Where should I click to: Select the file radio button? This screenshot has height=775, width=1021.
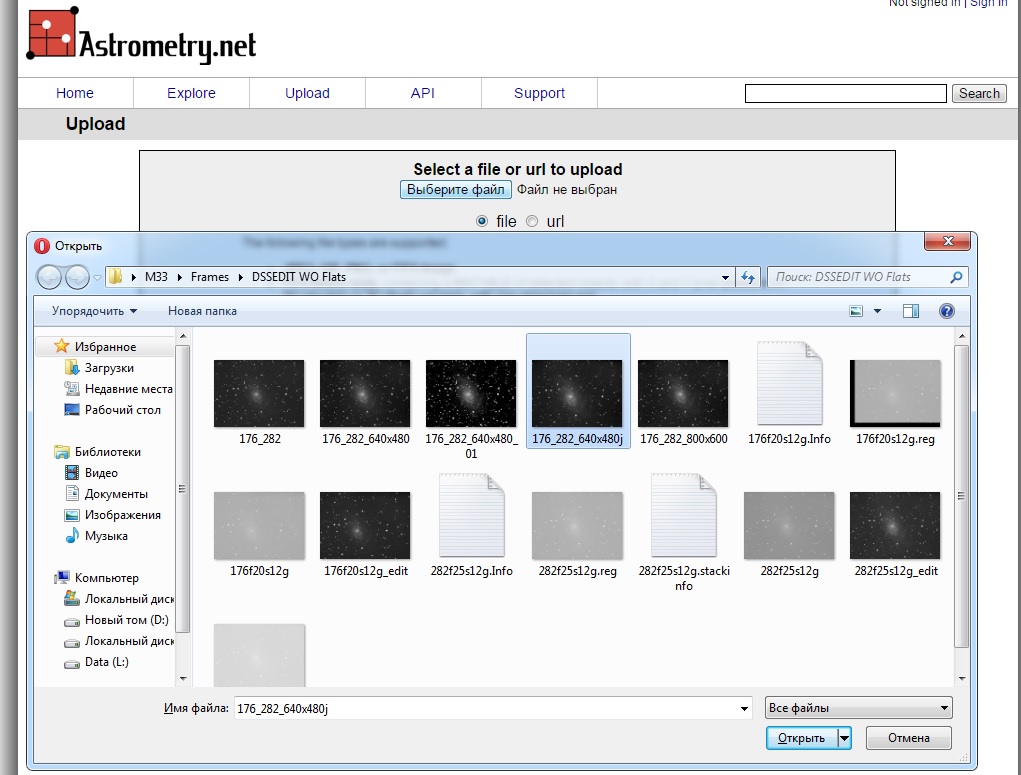[482, 221]
